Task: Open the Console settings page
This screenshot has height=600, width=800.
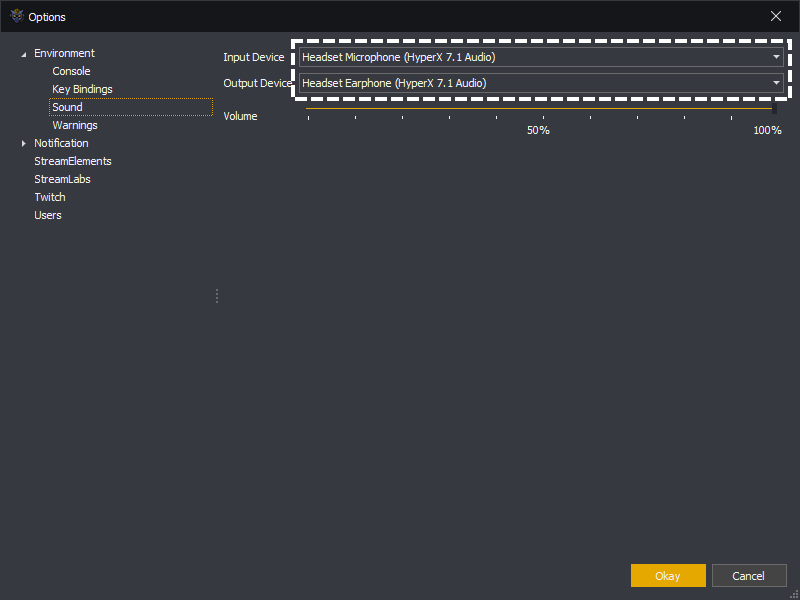Action: pyautogui.click(x=71, y=71)
